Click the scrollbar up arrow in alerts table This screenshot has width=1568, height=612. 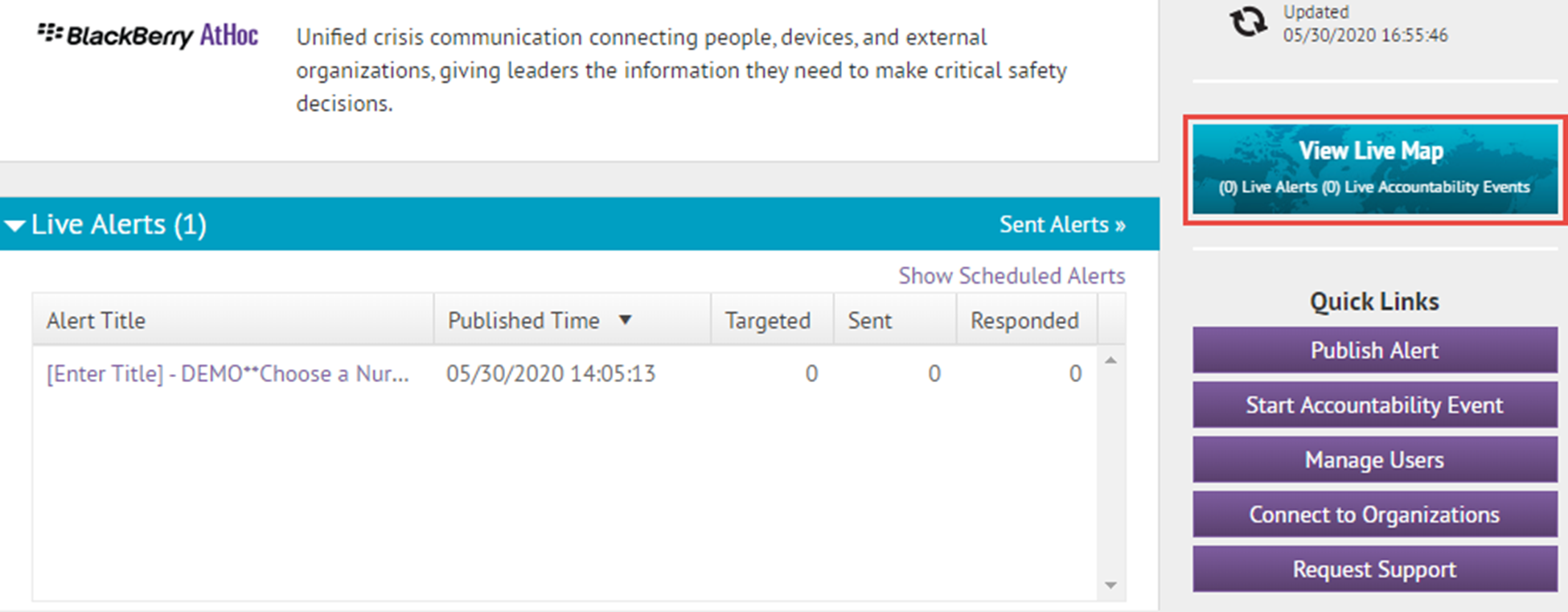coord(1110,360)
